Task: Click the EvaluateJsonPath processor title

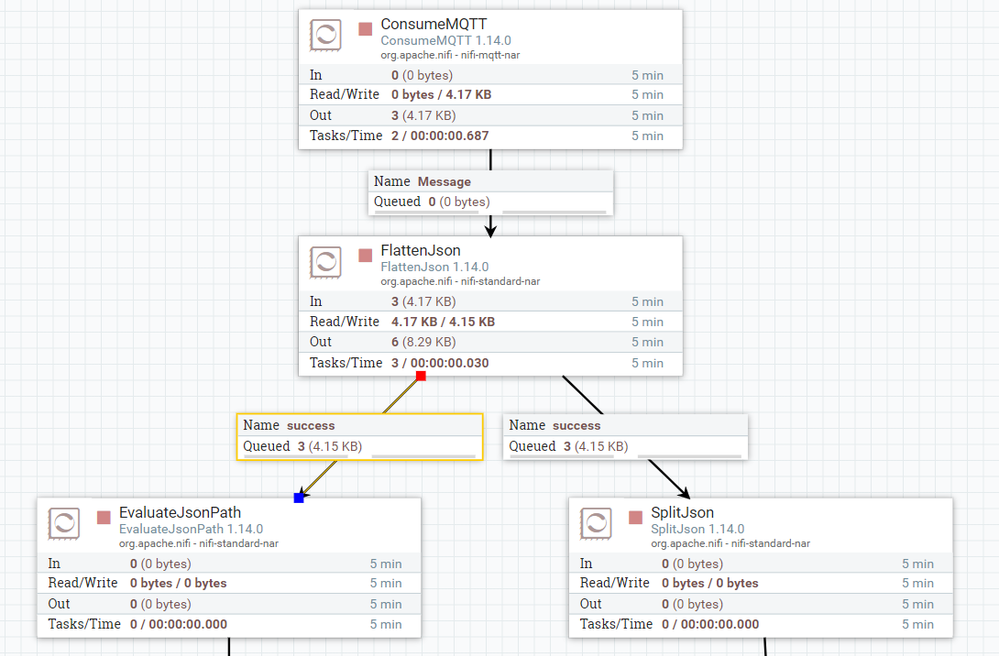Action: click(180, 513)
